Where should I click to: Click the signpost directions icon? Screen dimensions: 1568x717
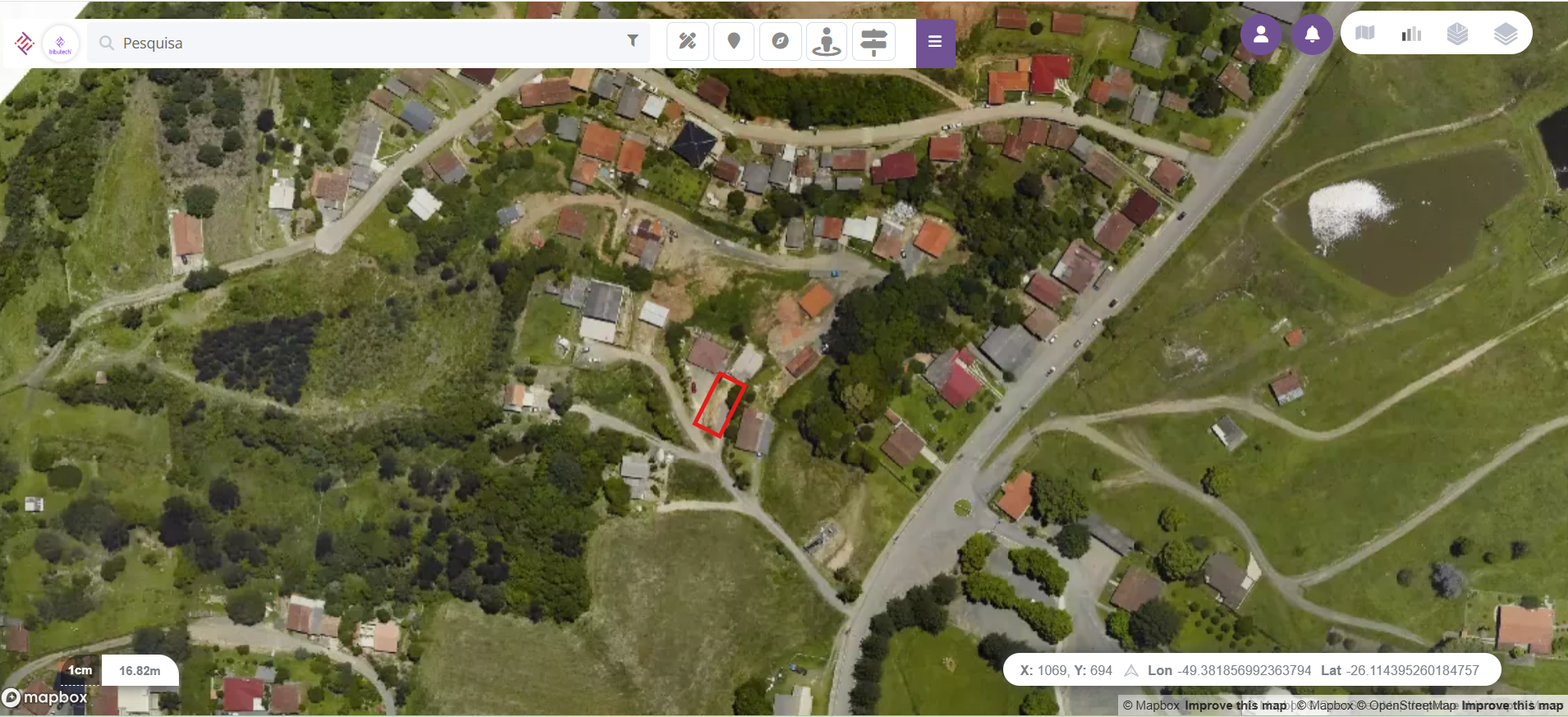(x=873, y=41)
